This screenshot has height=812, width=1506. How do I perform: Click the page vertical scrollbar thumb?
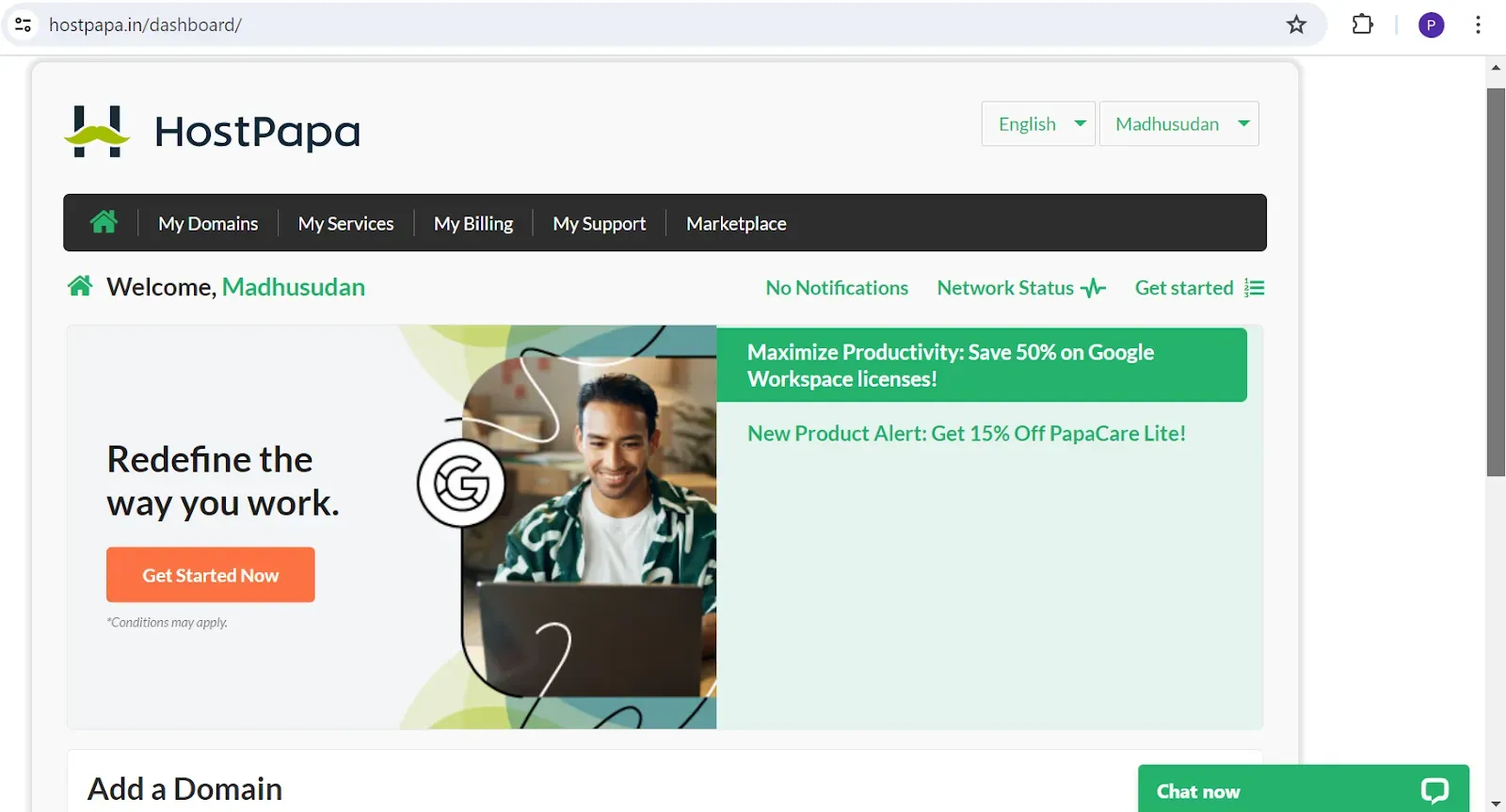1496,282
